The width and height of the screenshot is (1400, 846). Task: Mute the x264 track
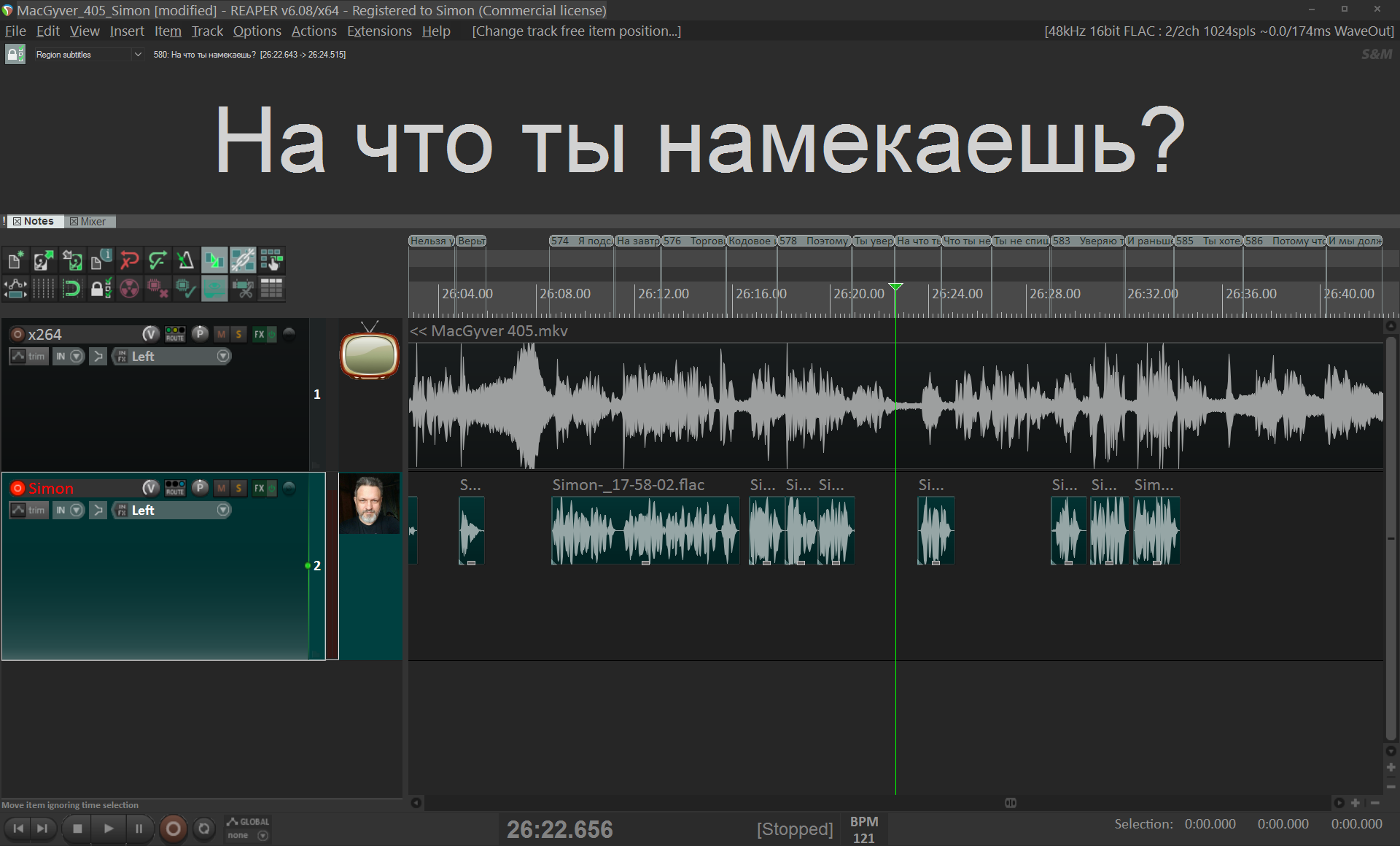click(222, 334)
